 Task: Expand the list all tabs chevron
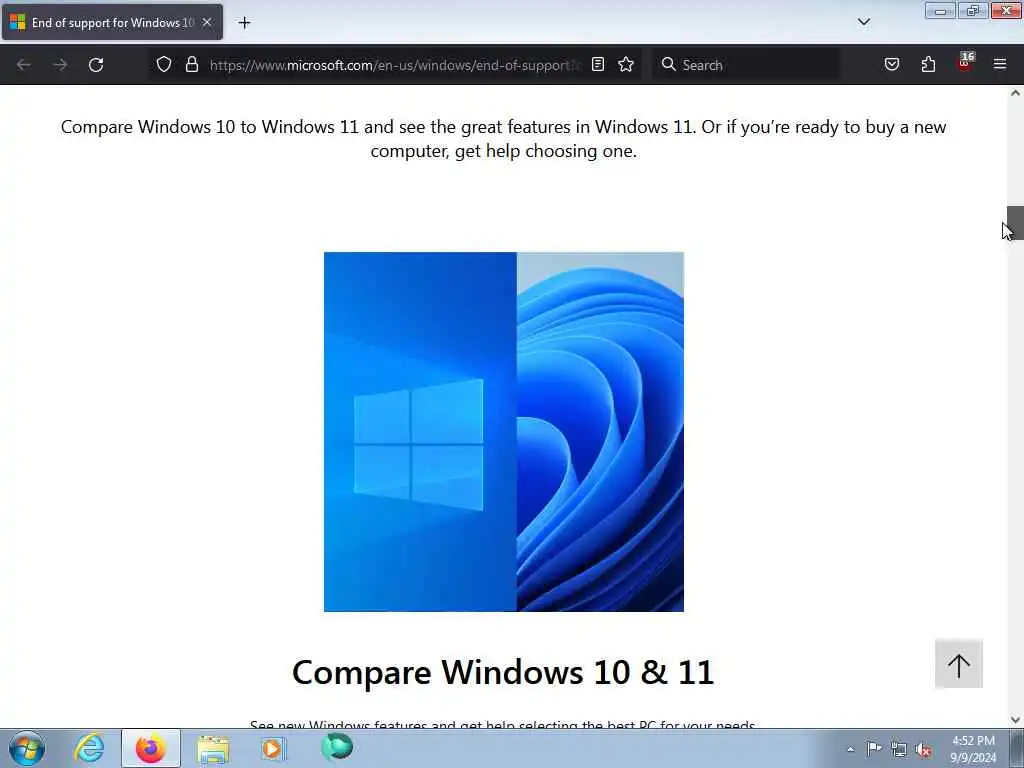pos(863,22)
